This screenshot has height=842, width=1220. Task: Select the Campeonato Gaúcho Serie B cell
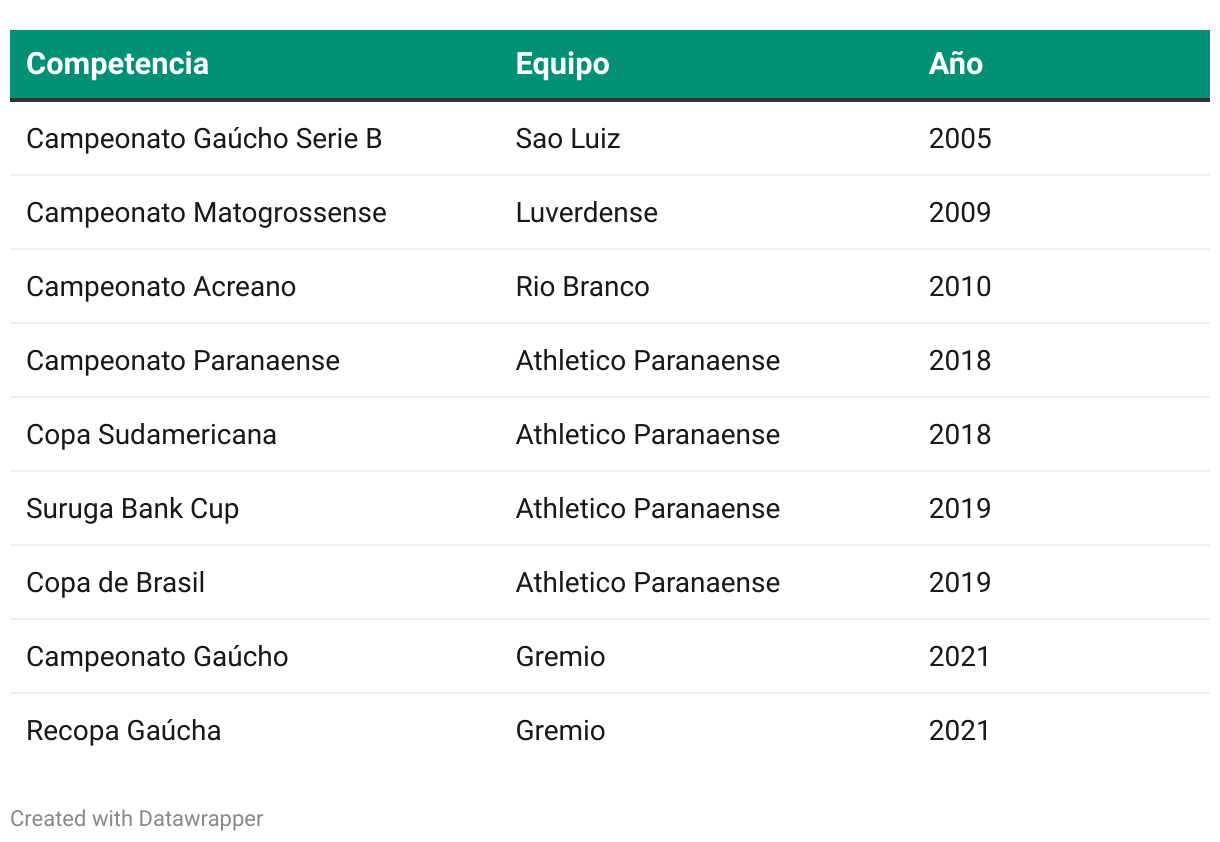click(204, 138)
